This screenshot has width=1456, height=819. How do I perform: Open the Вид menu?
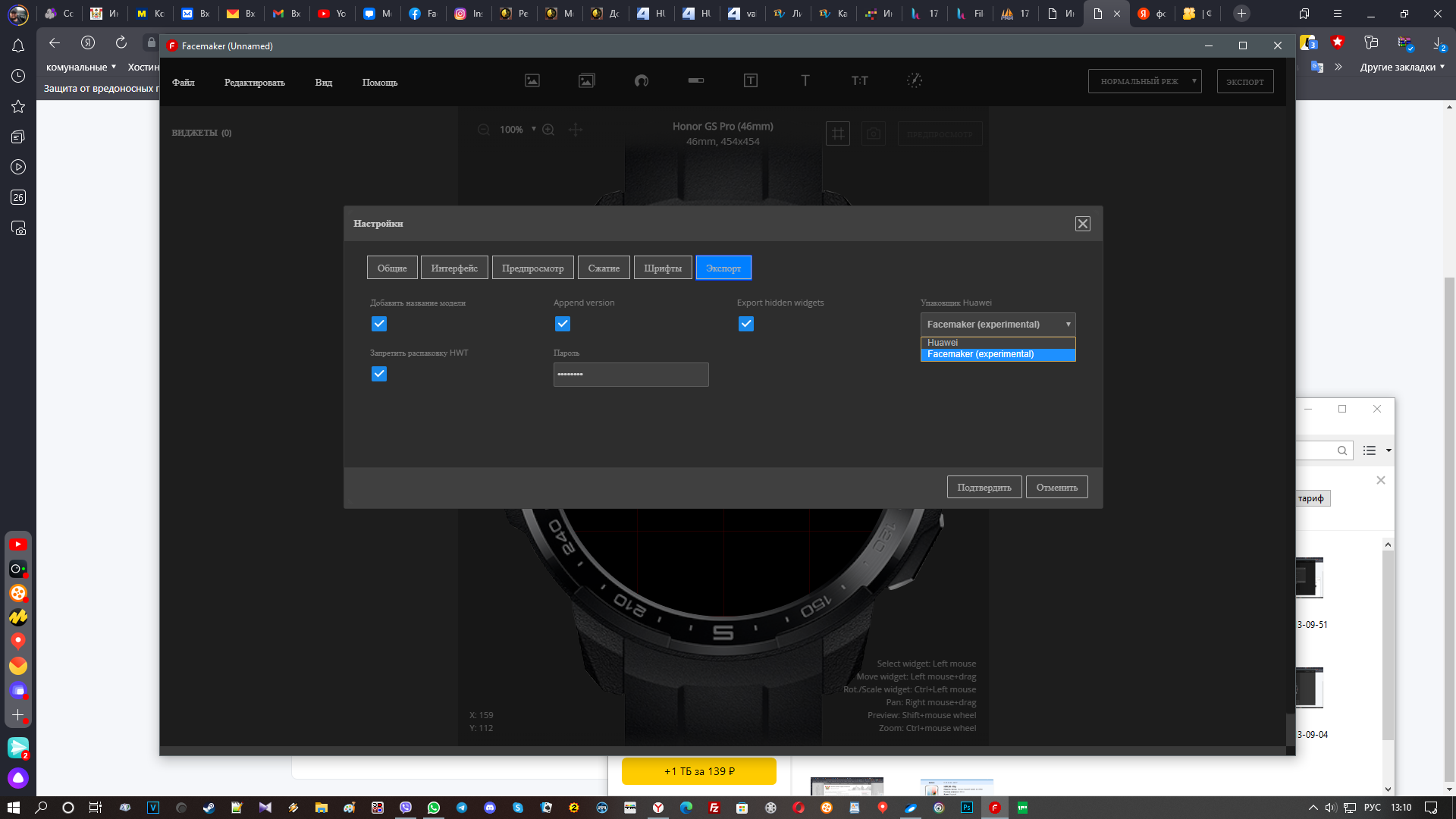point(324,82)
